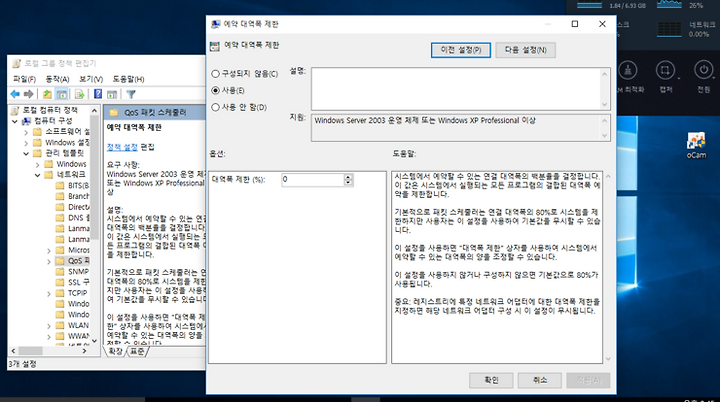Select the 사용(E) radio button
This screenshot has width=720, height=402.
click(x=215, y=91)
